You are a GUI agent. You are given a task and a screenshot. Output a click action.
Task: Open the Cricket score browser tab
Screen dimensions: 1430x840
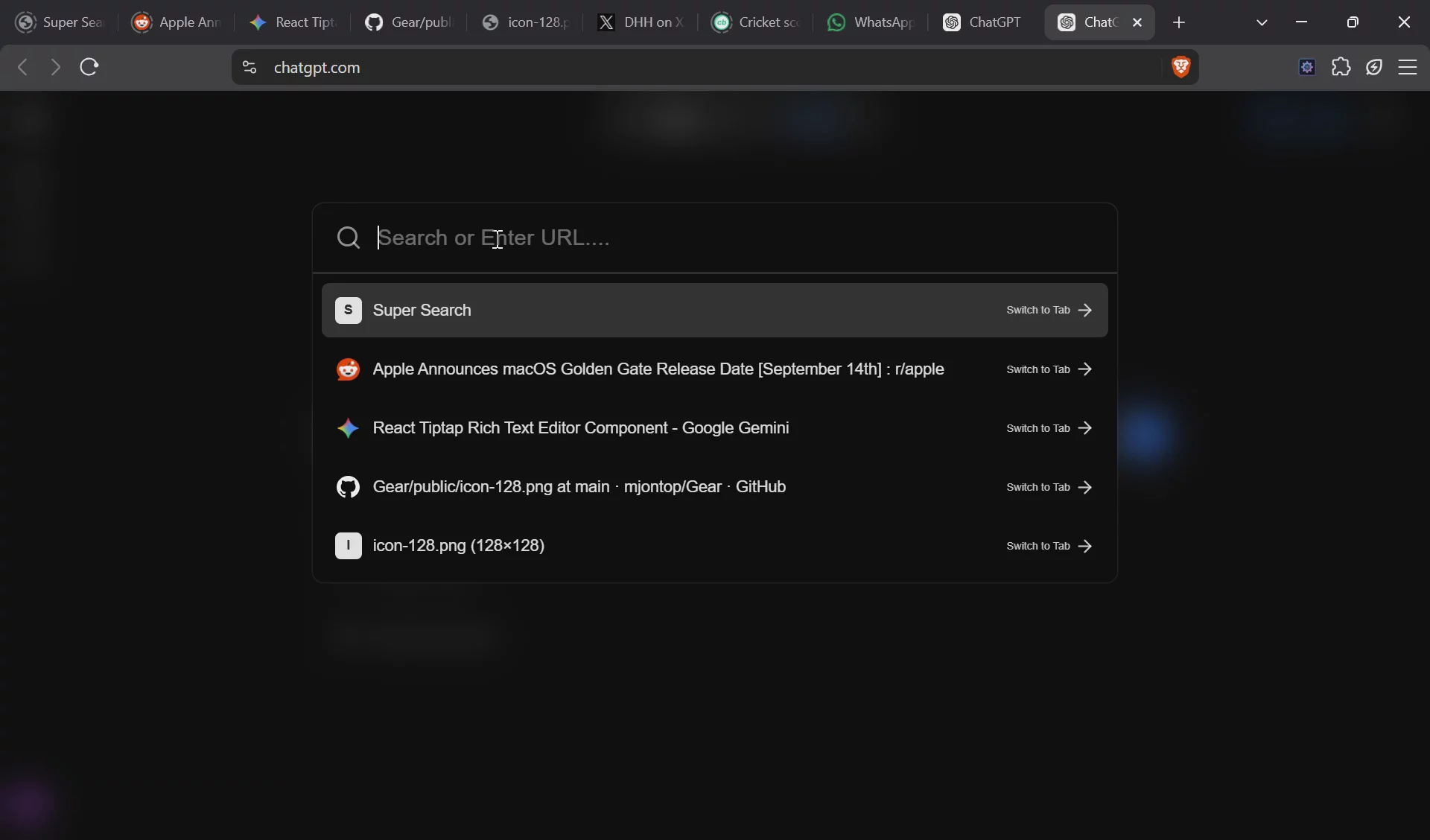pyautogui.click(x=757, y=22)
